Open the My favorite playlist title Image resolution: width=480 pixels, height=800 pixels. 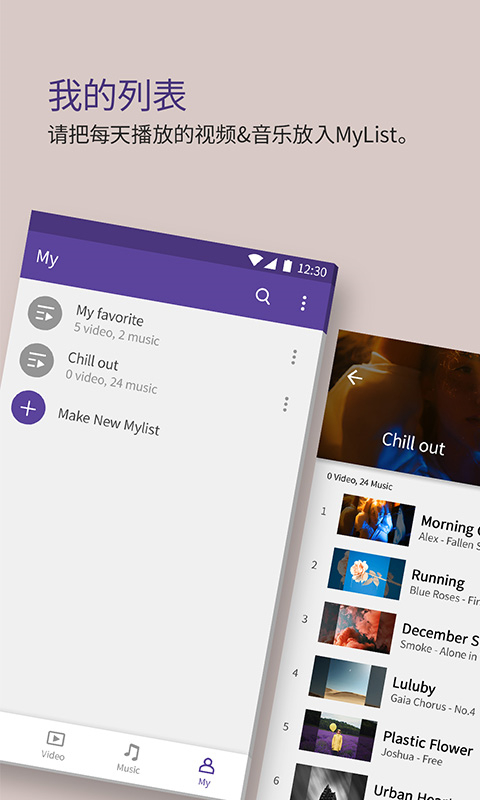(110, 315)
